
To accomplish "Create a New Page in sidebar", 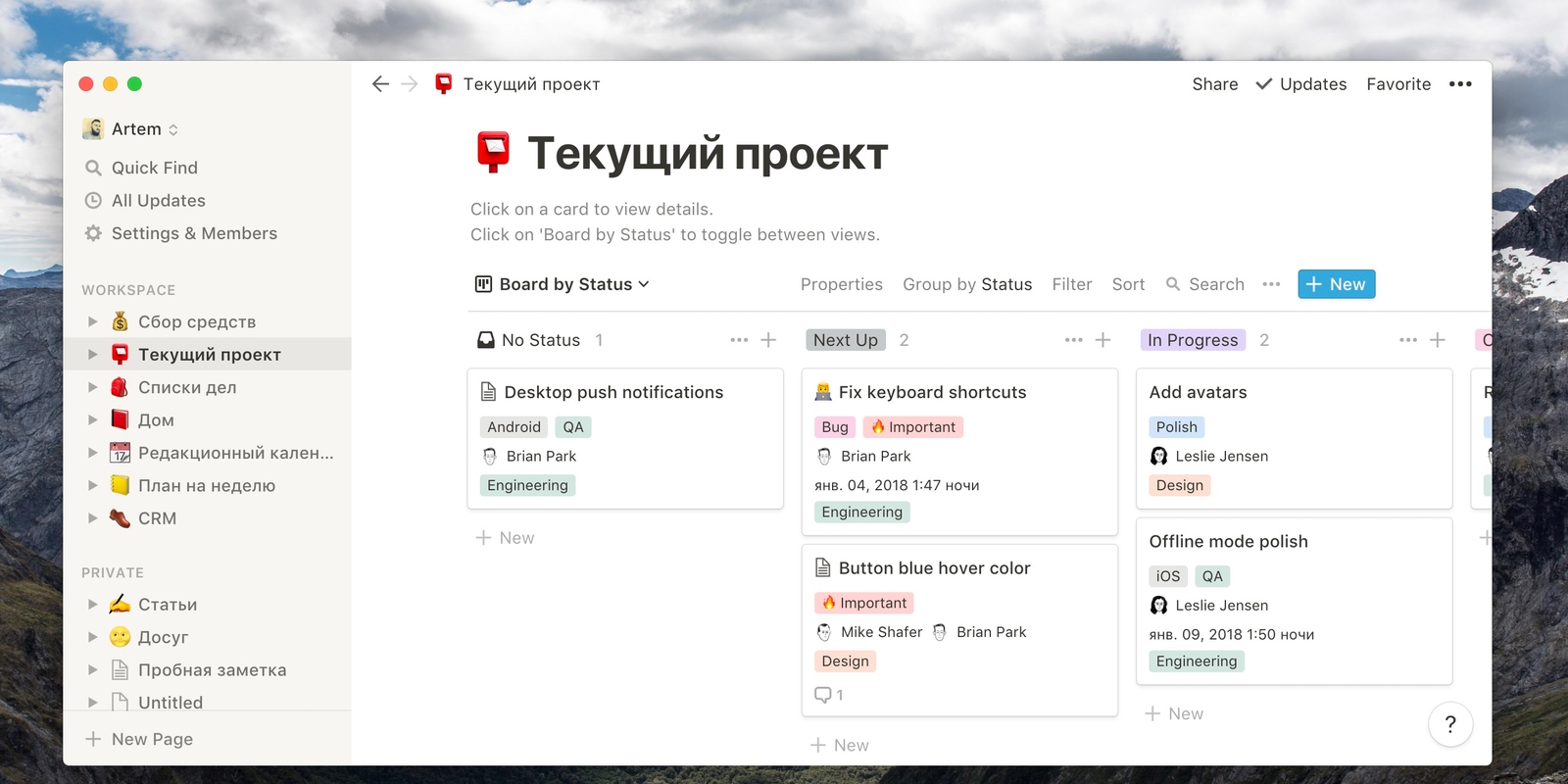I will pos(139,739).
